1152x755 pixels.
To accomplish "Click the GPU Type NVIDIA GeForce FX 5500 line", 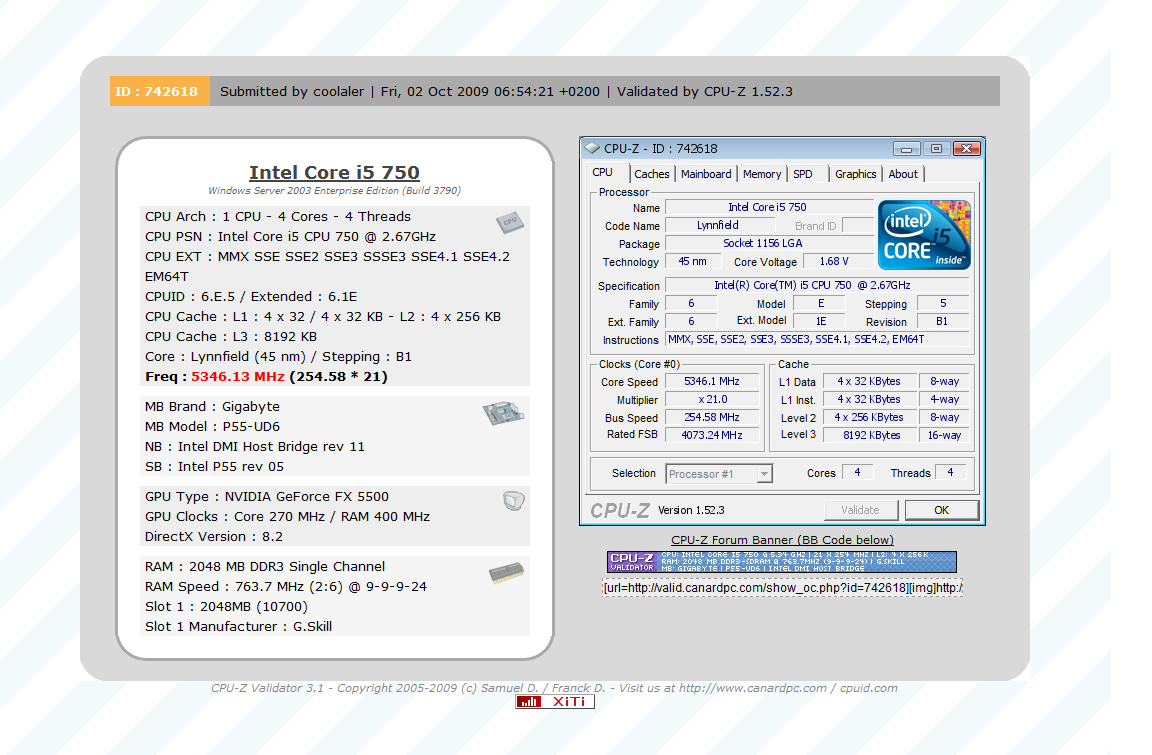I will (267, 496).
